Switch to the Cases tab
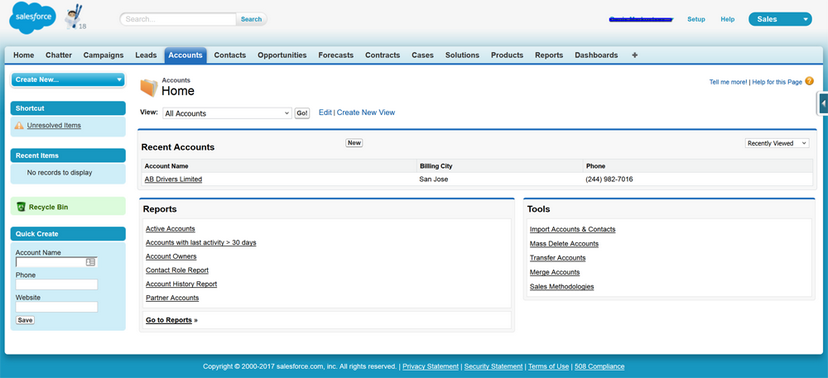828x378 pixels. (422, 55)
